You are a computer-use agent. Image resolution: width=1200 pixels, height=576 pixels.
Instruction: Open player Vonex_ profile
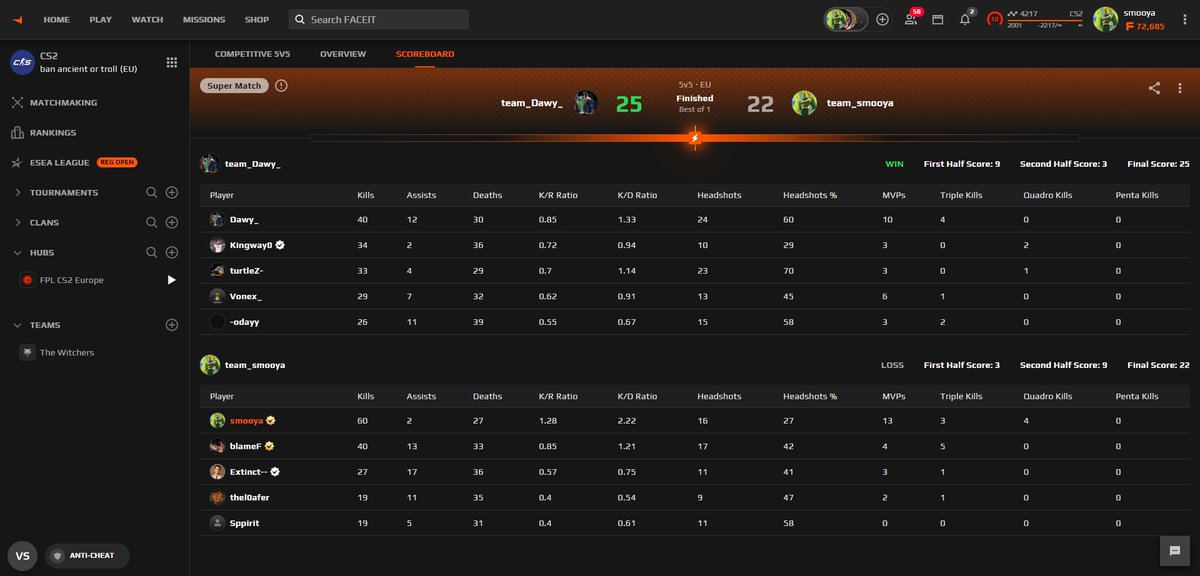tap(246, 297)
